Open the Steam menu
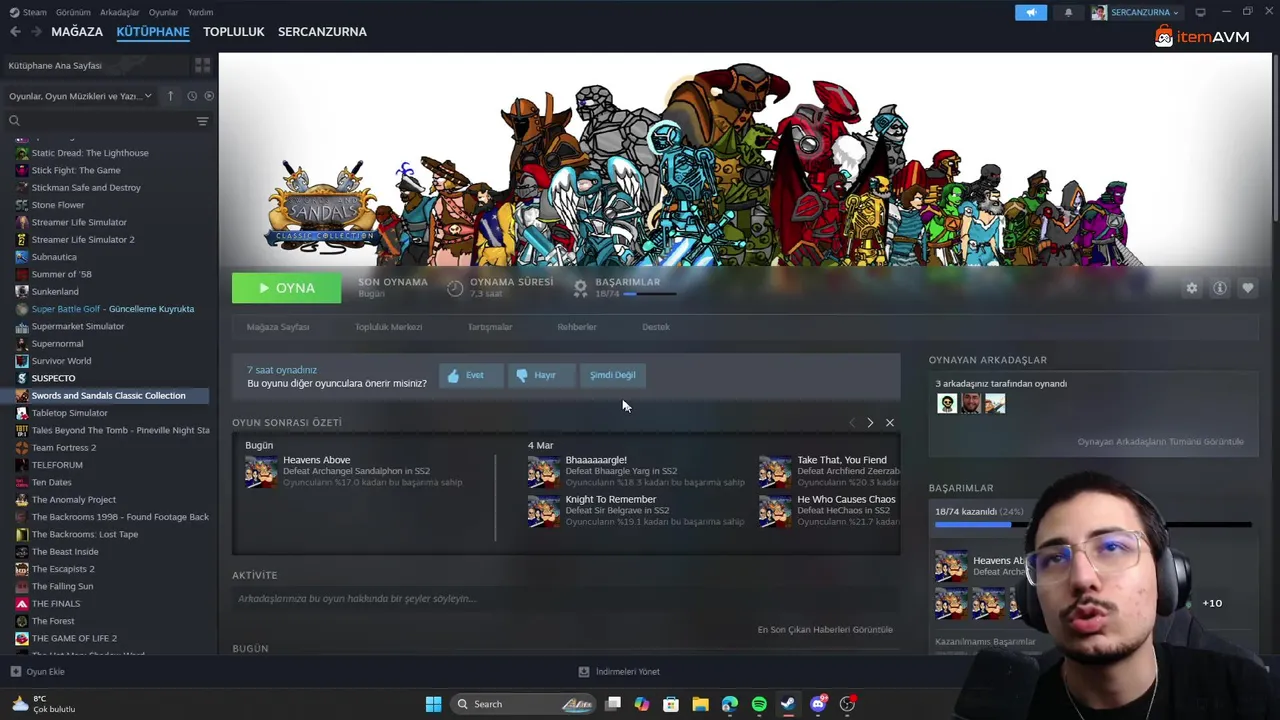1280x720 pixels. click(28, 12)
